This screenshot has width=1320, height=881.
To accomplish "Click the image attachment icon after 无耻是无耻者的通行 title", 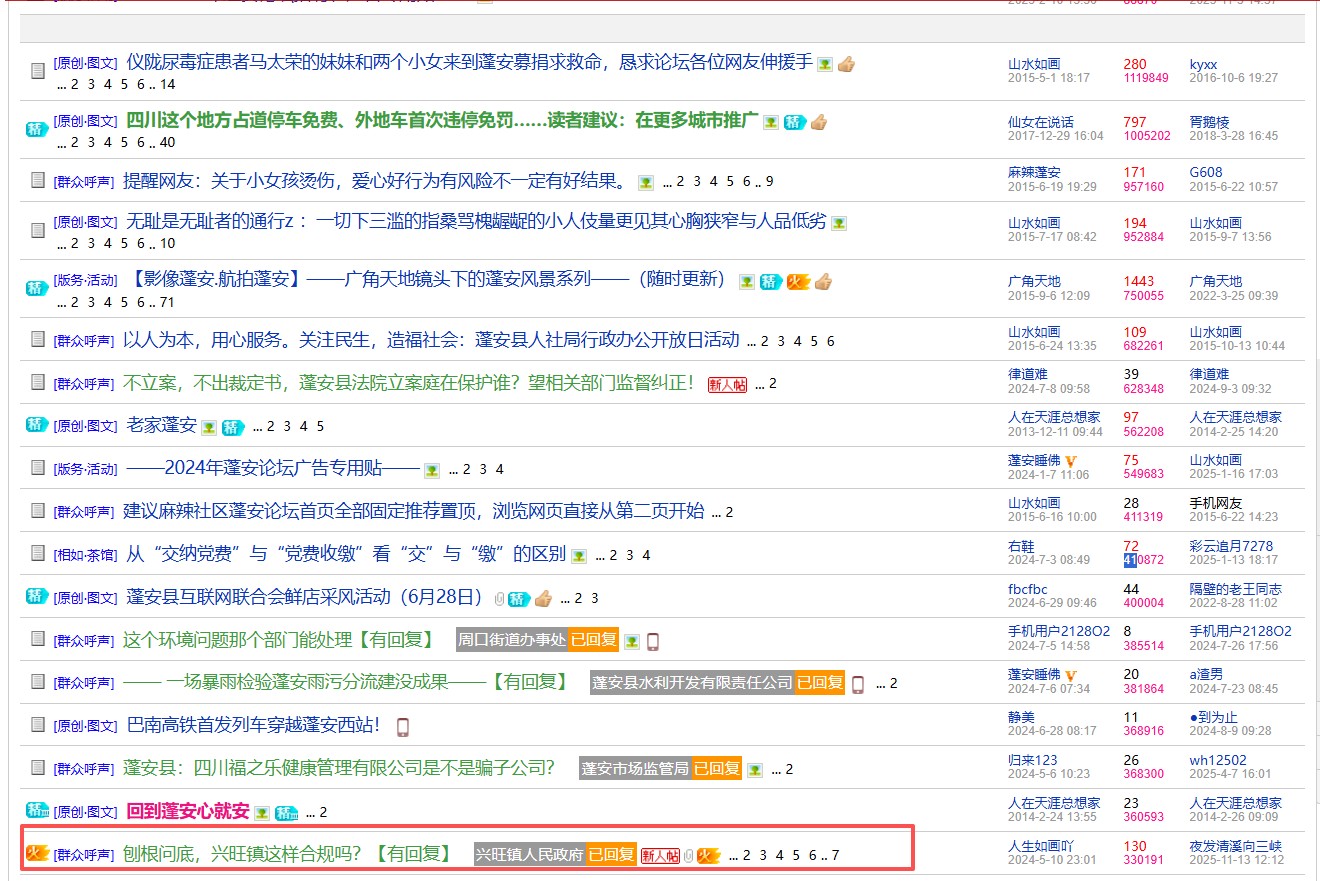I will (839, 223).
